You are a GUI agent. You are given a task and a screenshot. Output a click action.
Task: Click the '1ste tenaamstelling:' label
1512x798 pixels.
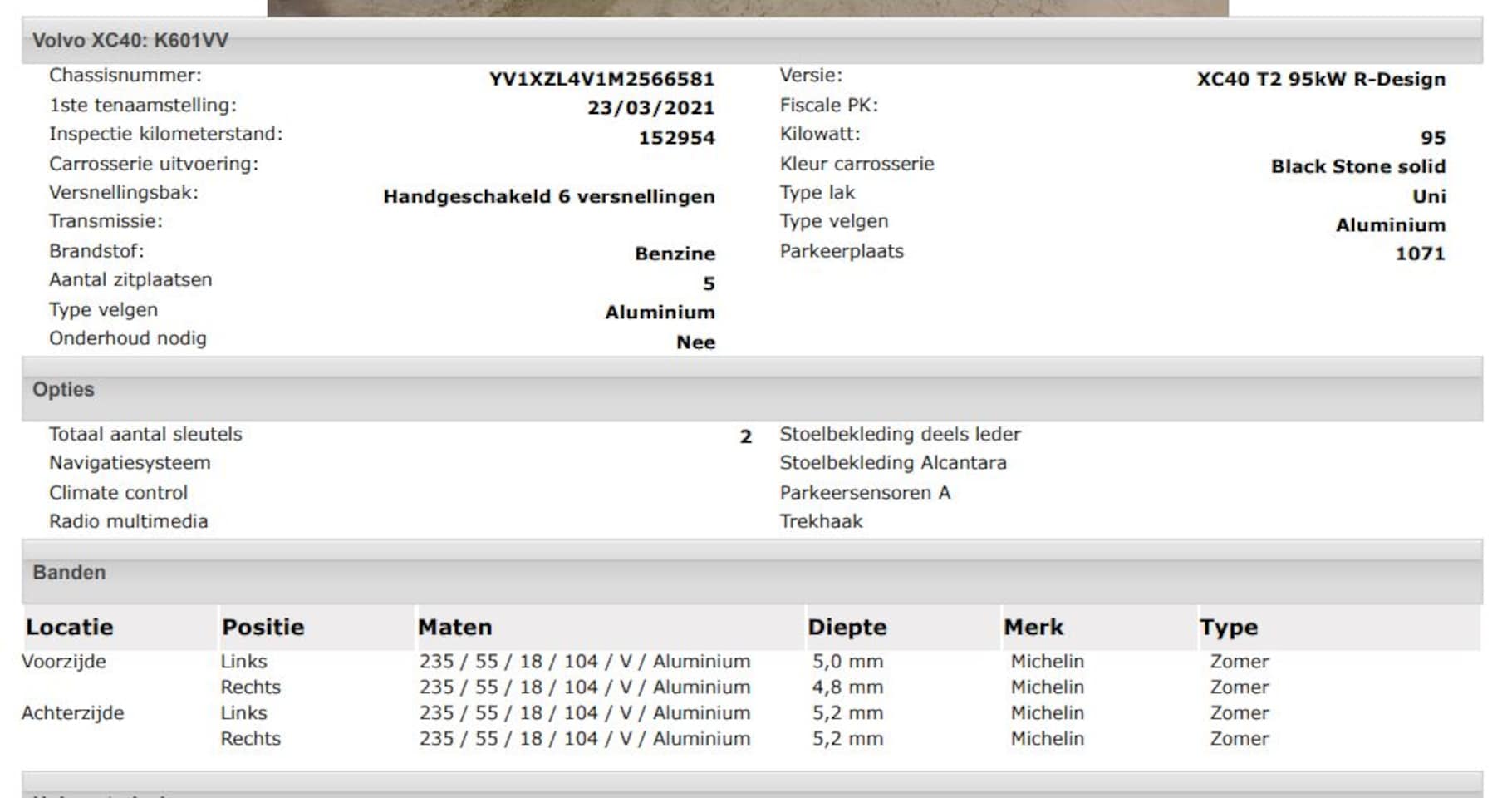point(143,106)
